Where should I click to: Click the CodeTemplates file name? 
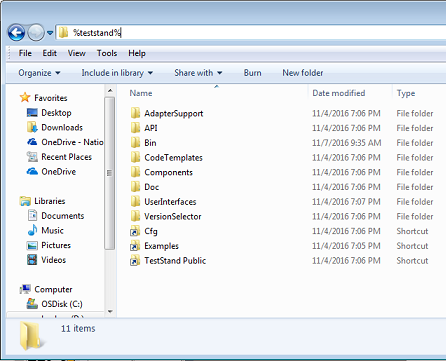[173, 157]
